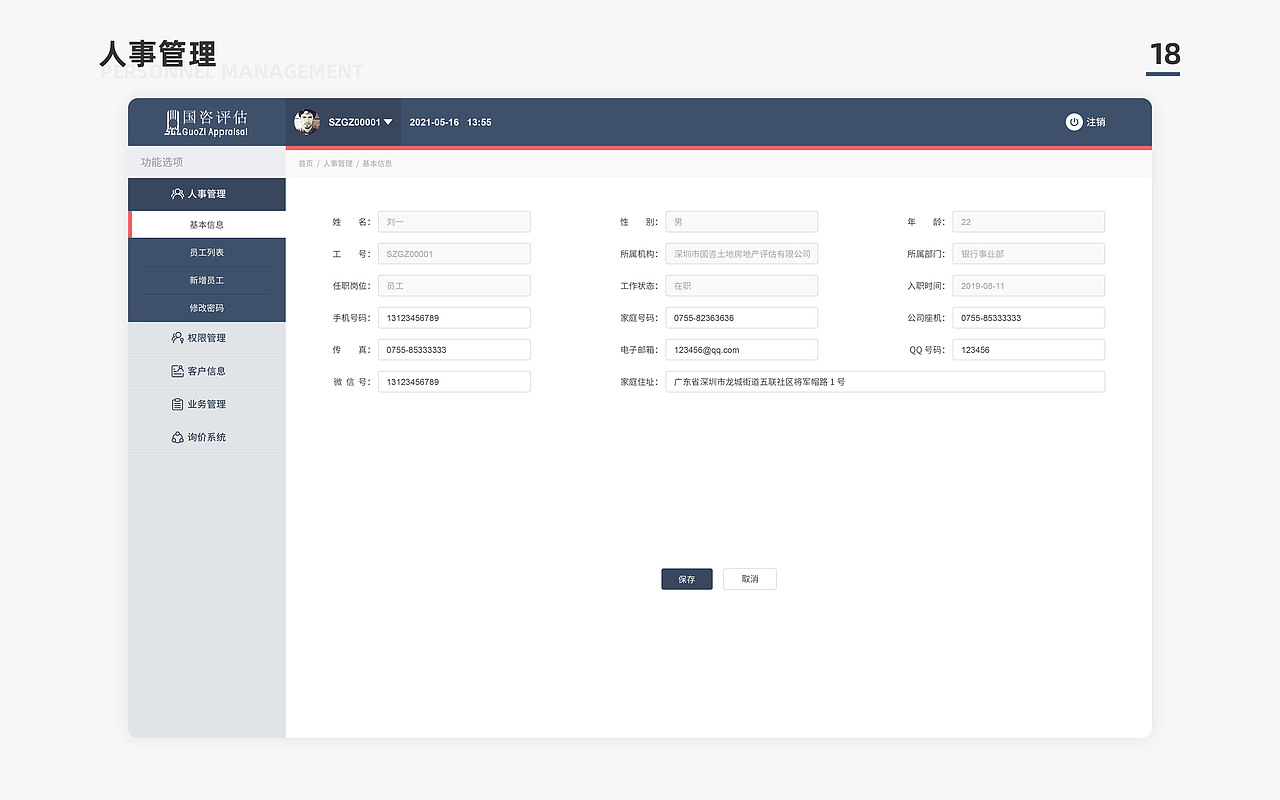The height and width of the screenshot is (800, 1280).
Task: Expand the 权限管理 menu
Action: pyautogui.click(x=207, y=338)
